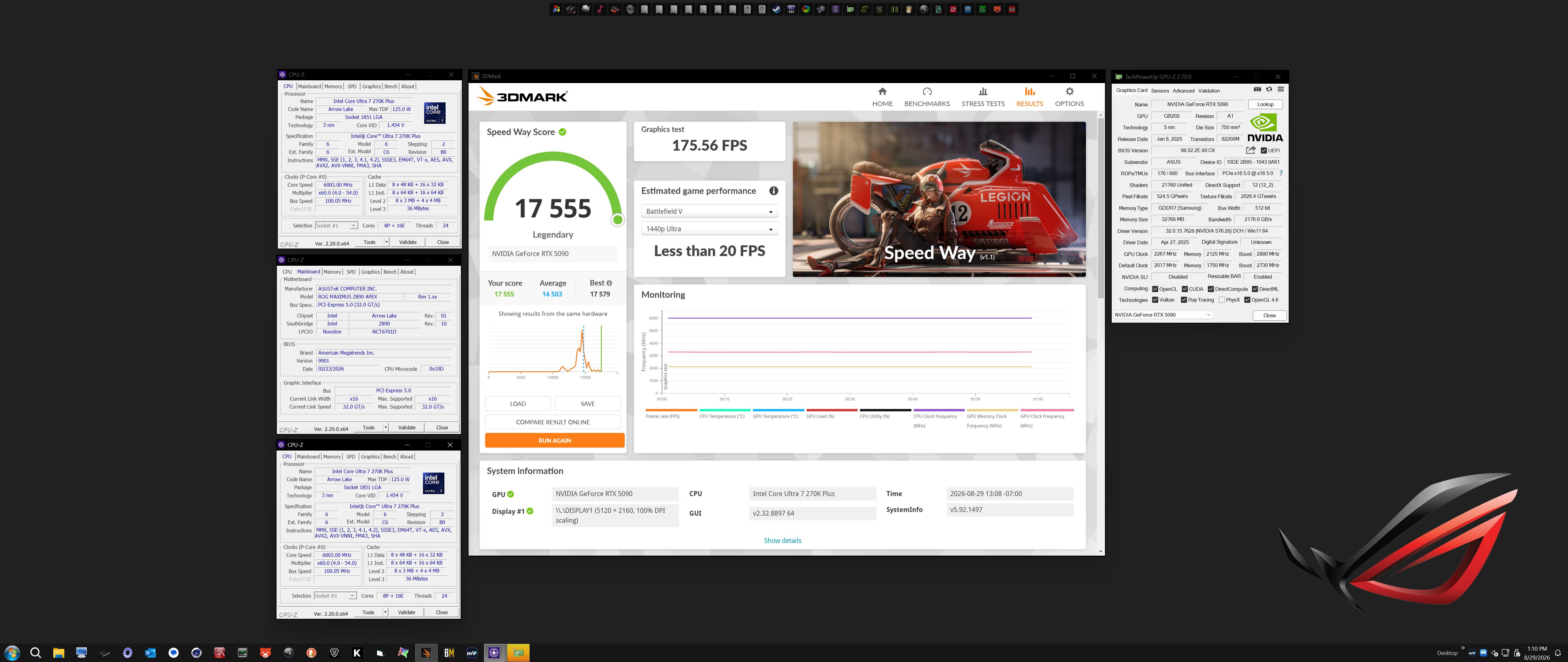Open Memory tab in top CPU-Z window

[333, 86]
